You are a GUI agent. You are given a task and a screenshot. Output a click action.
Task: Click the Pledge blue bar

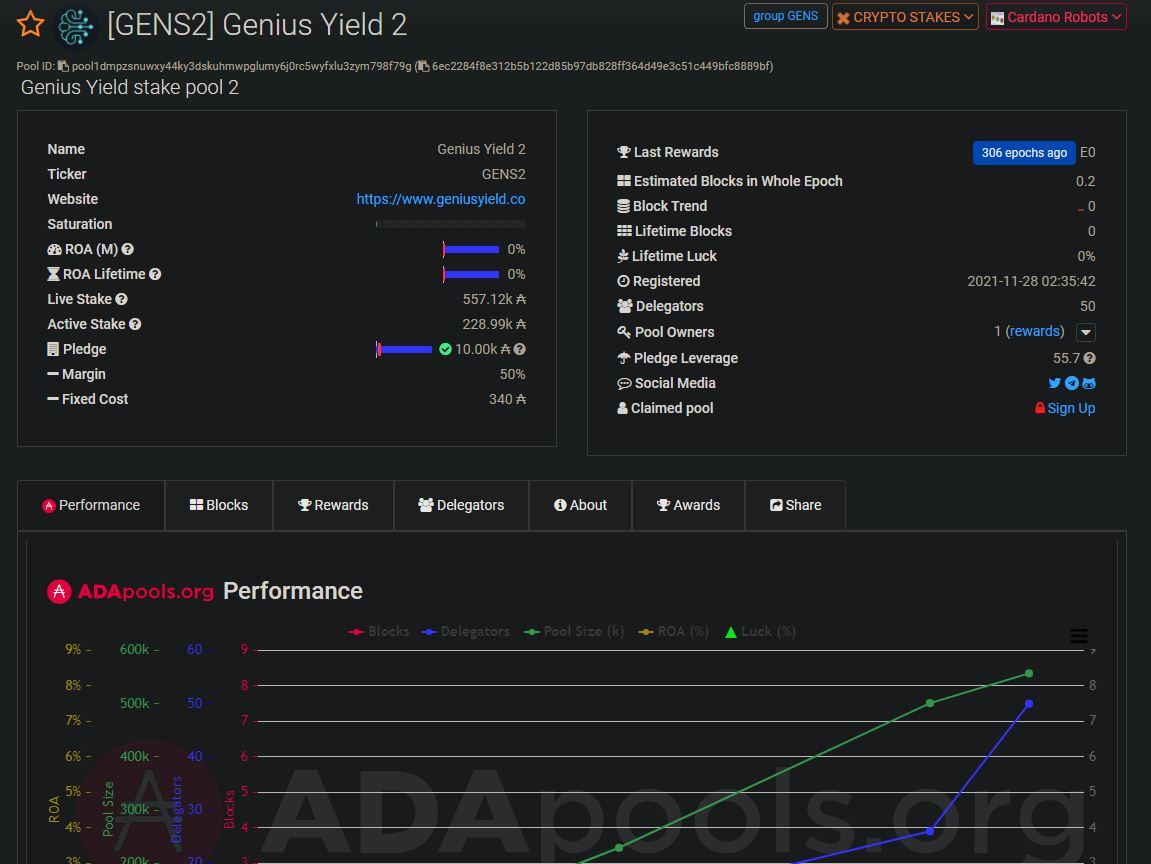click(x=404, y=349)
